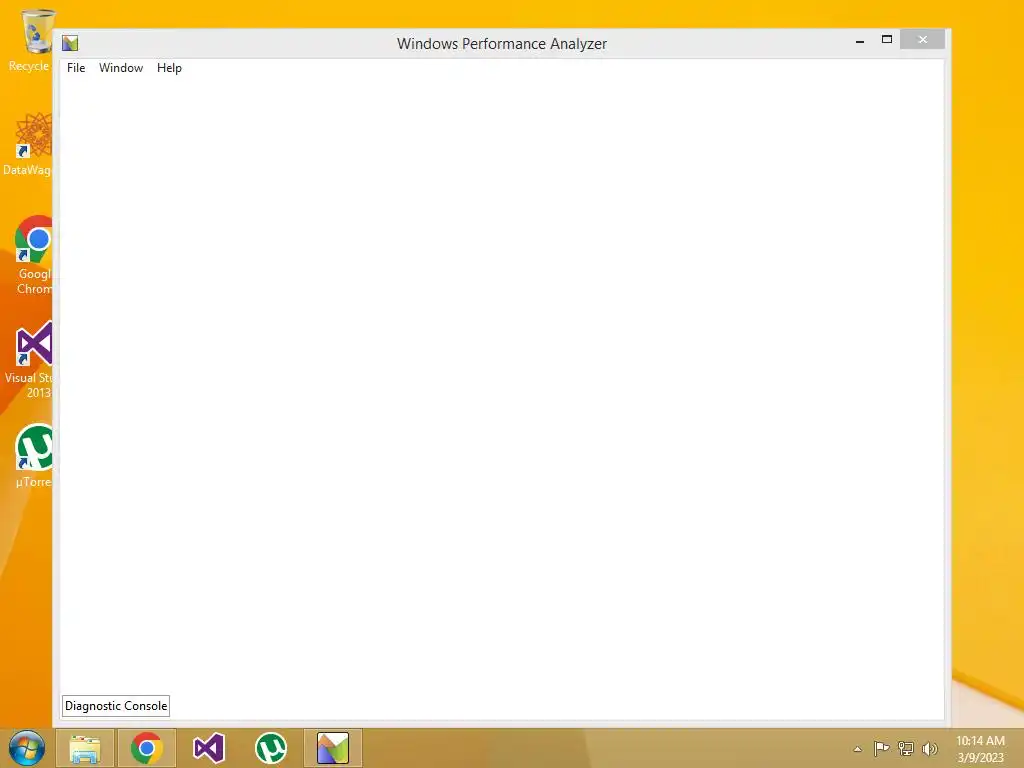This screenshot has height=768, width=1024.
Task: Open Visual Studio from the taskbar
Action: click(x=209, y=748)
